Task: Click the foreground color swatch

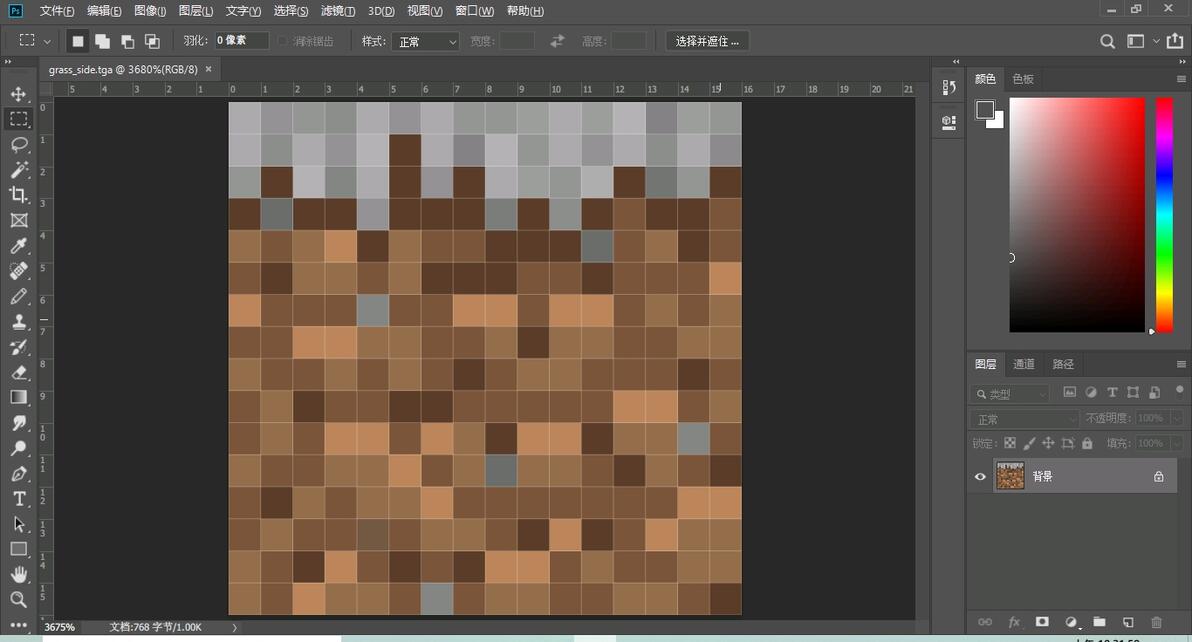Action: click(984, 109)
